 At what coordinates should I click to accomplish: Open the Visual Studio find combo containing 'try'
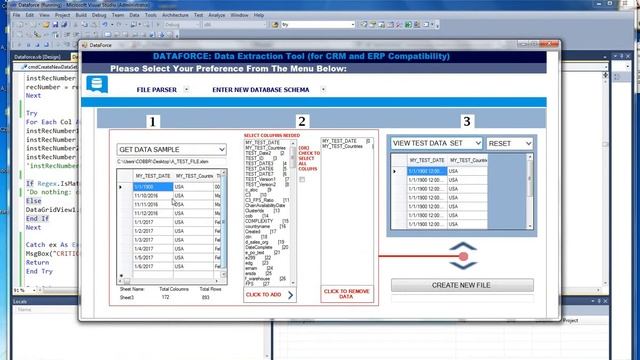(318, 25)
